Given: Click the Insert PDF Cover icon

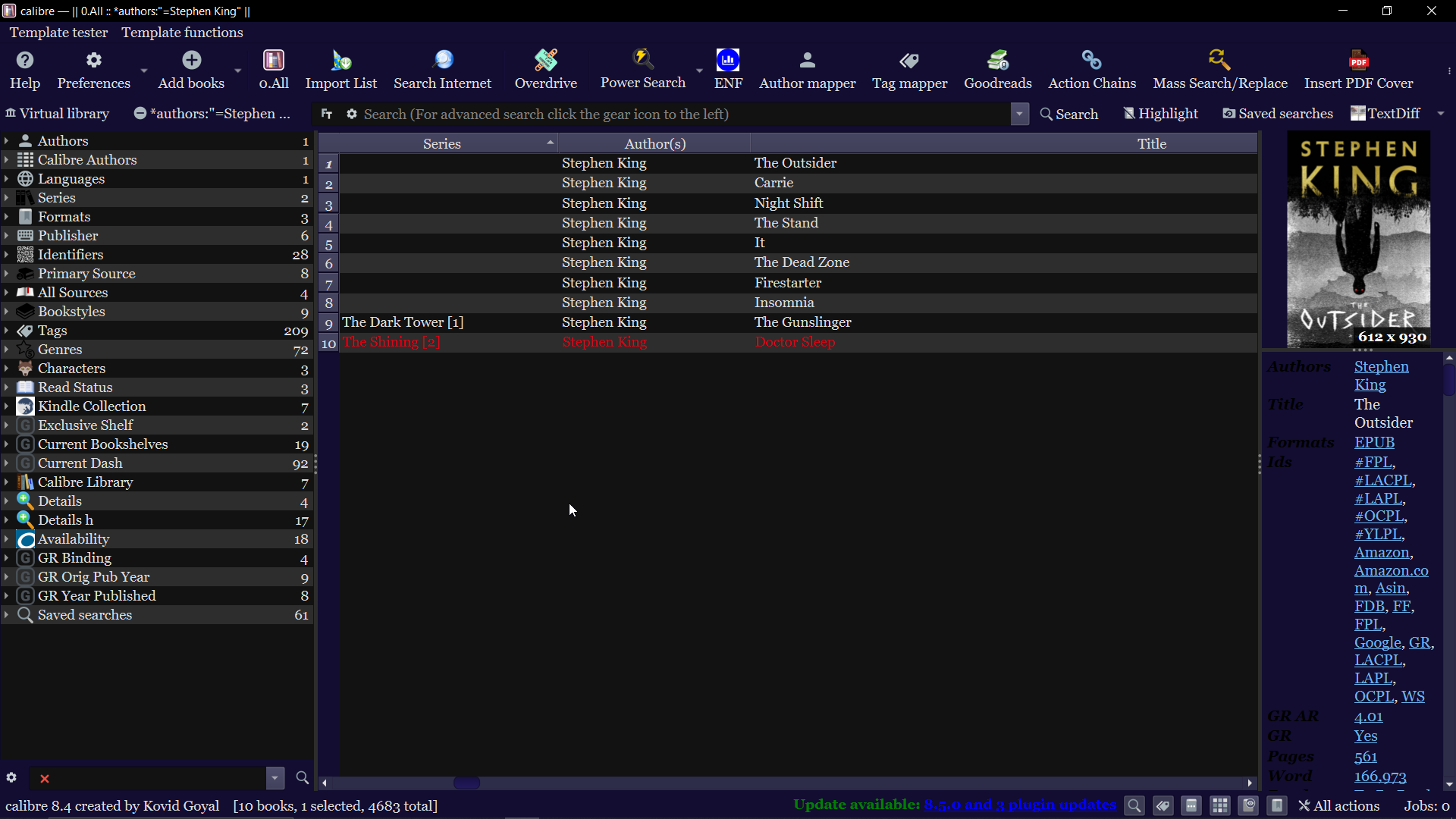Looking at the screenshot, I should [x=1358, y=68].
